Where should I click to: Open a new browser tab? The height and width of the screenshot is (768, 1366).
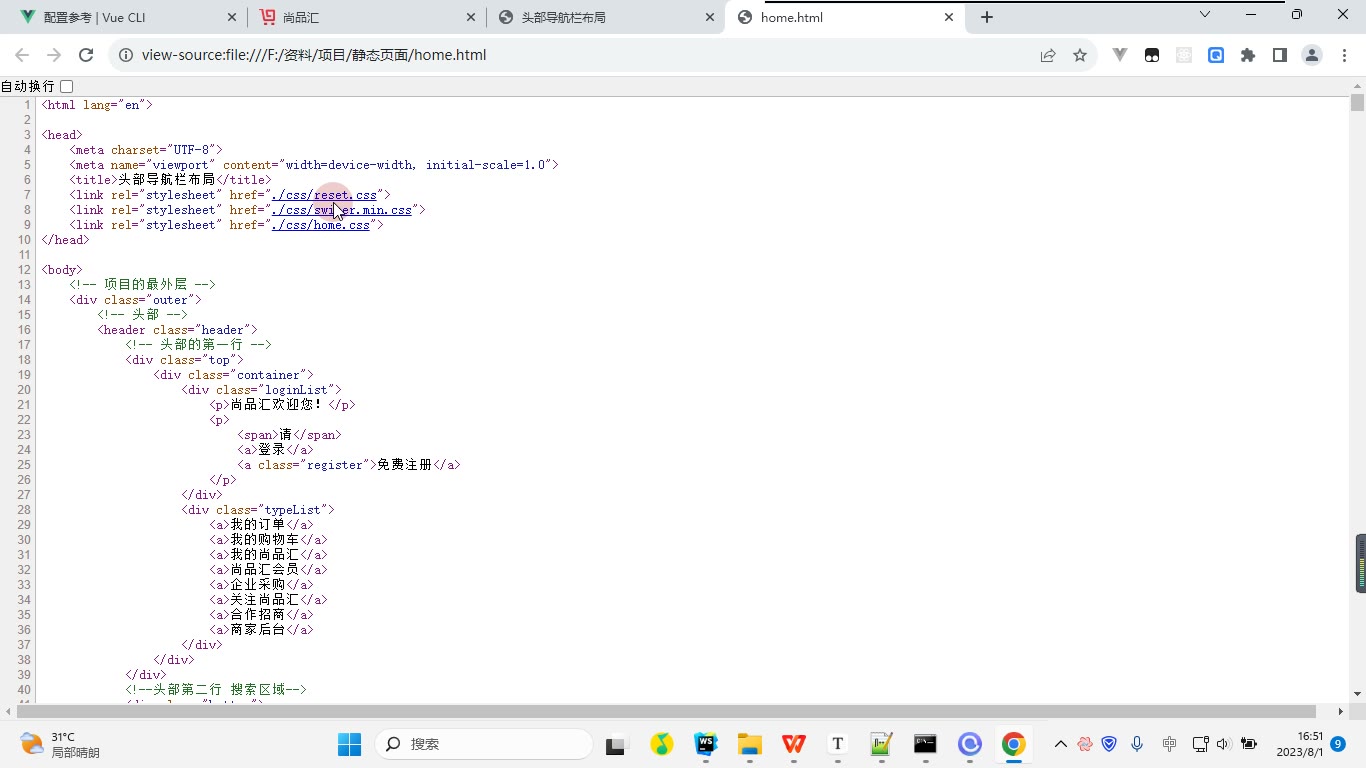(x=987, y=17)
